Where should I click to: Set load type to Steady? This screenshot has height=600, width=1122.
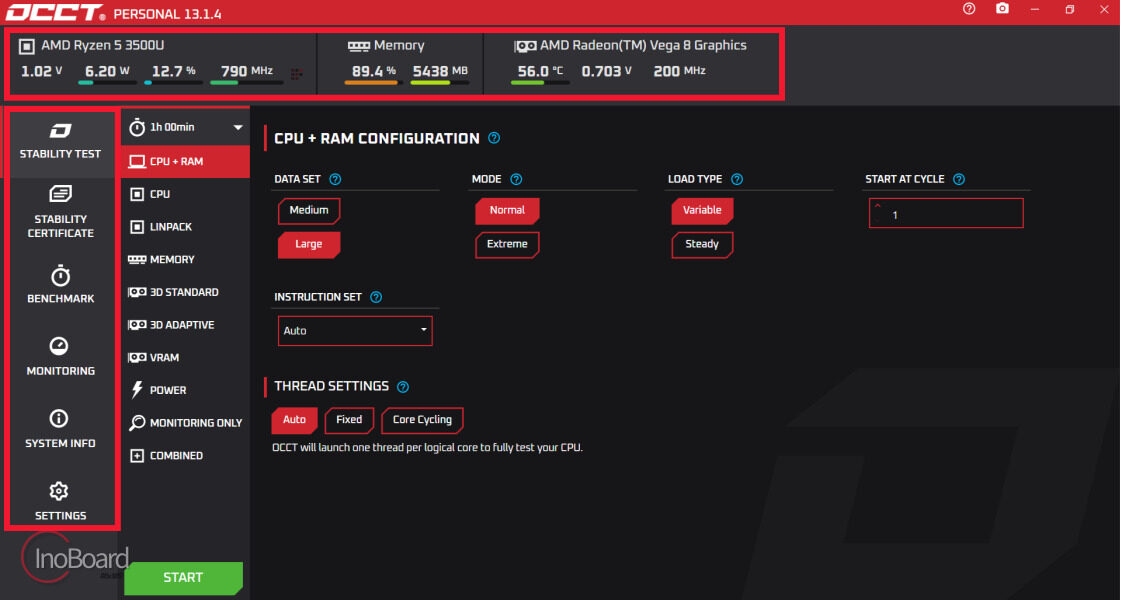(x=702, y=245)
